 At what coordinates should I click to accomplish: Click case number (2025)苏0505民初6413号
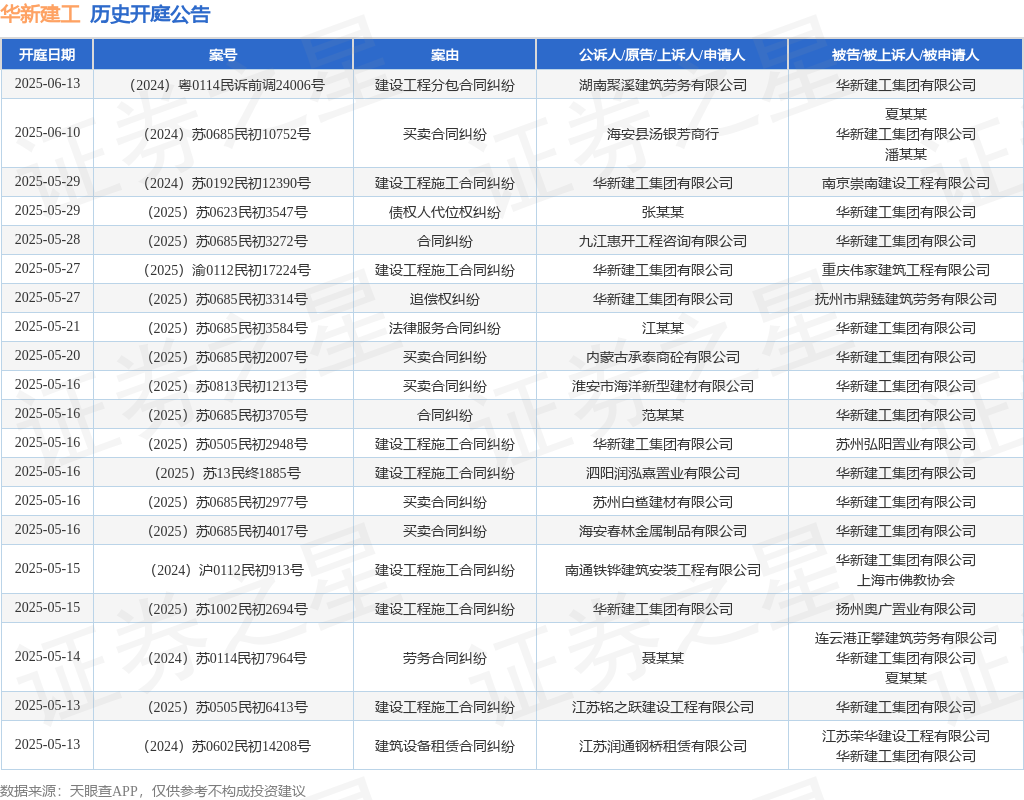click(223, 707)
